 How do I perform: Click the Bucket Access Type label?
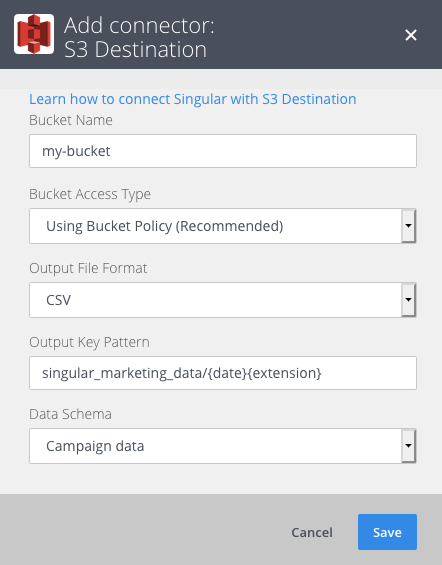[x=90, y=194]
